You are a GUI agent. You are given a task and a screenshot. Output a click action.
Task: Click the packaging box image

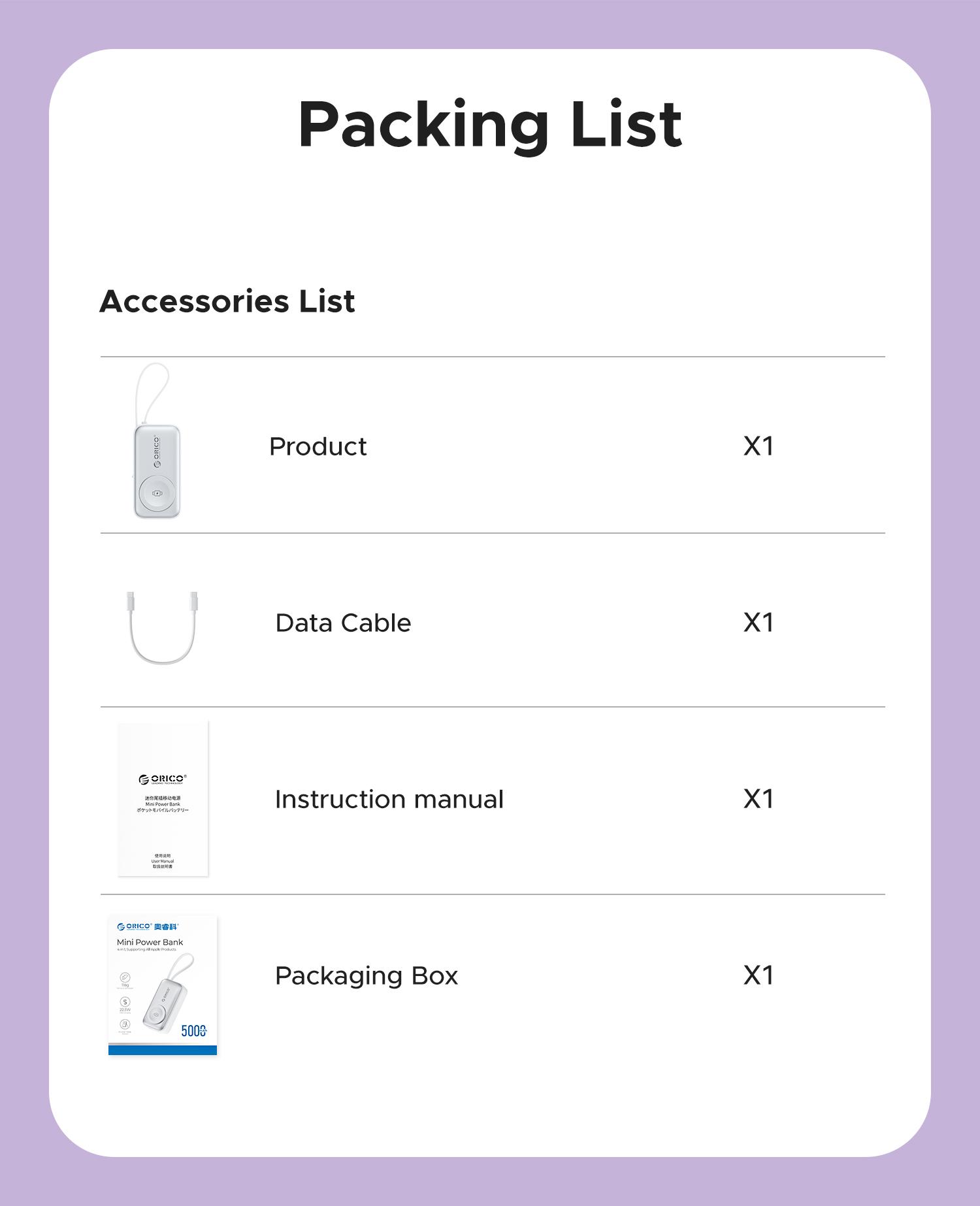(x=163, y=985)
